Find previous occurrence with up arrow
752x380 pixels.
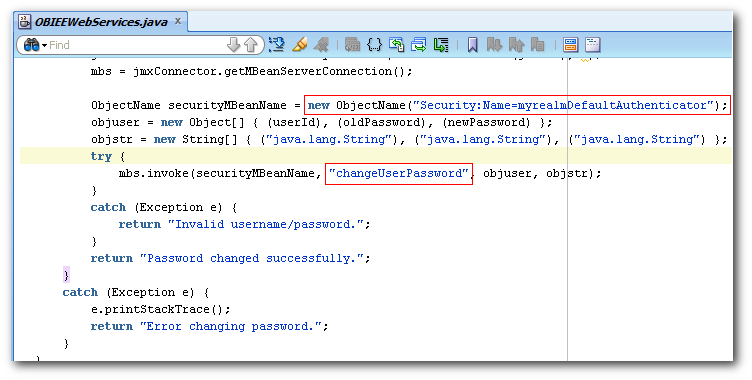tap(251, 45)
